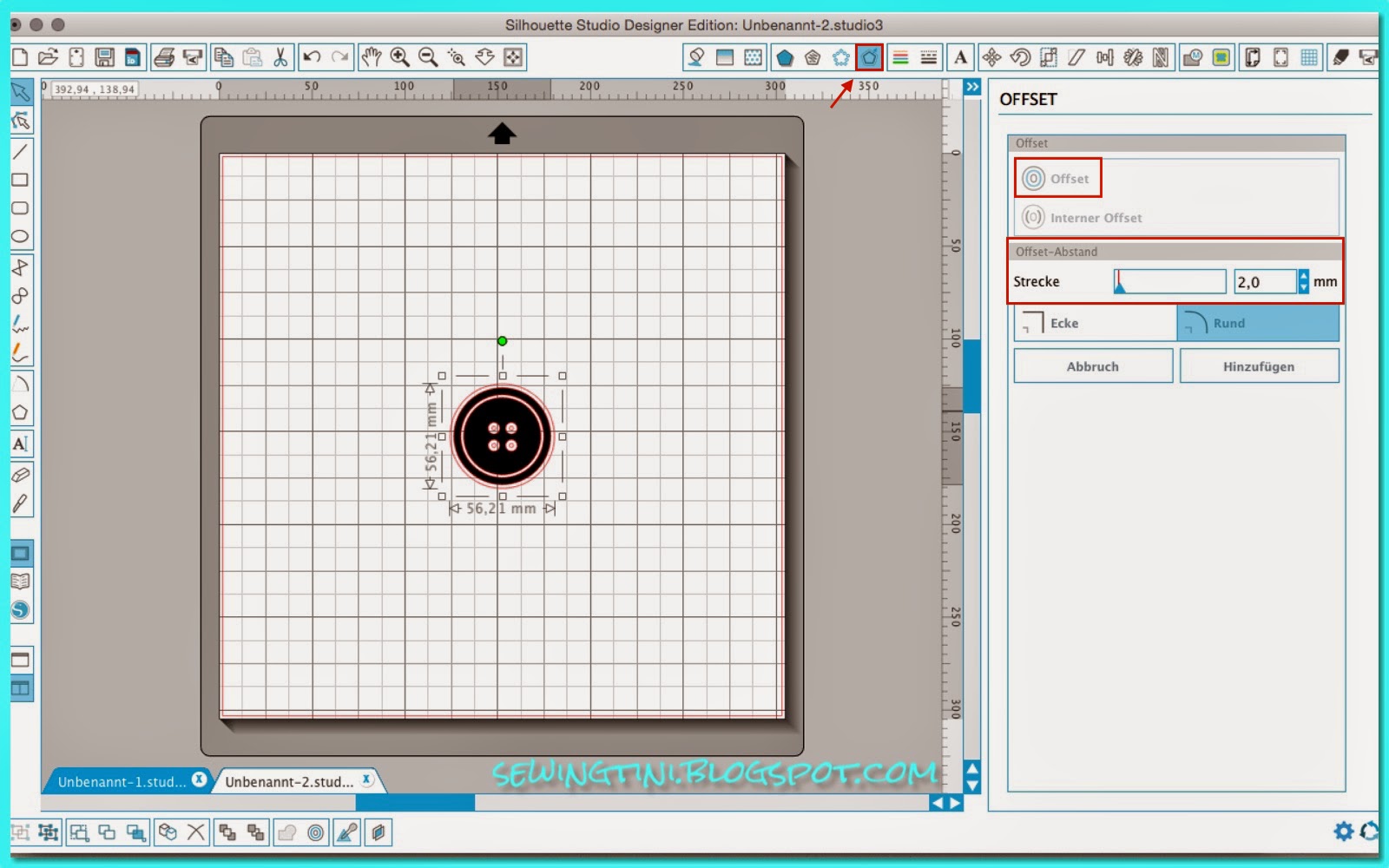
Task: Cancel the offset with Abbruch
Action: 1093,365
